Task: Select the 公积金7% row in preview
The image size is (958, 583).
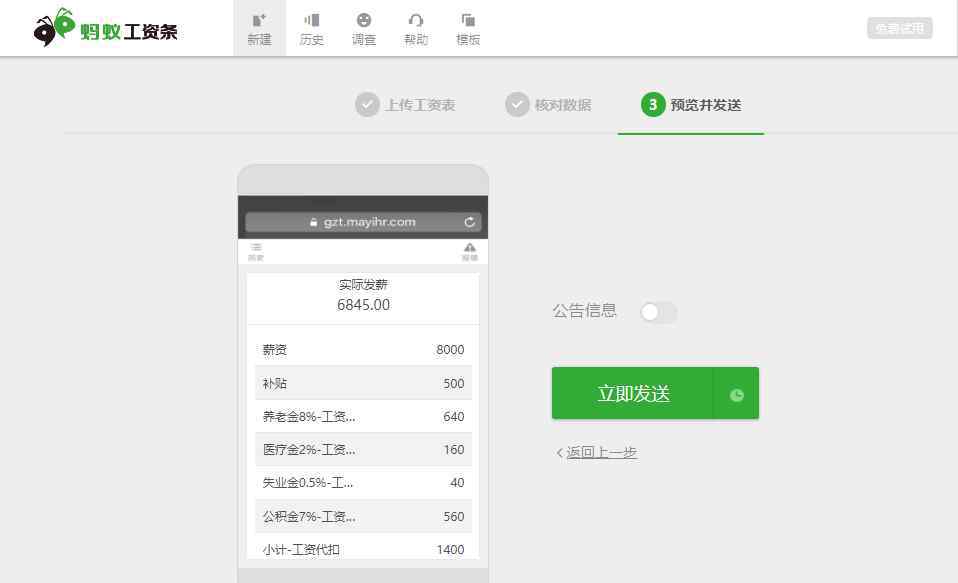Action: (363, 516)
